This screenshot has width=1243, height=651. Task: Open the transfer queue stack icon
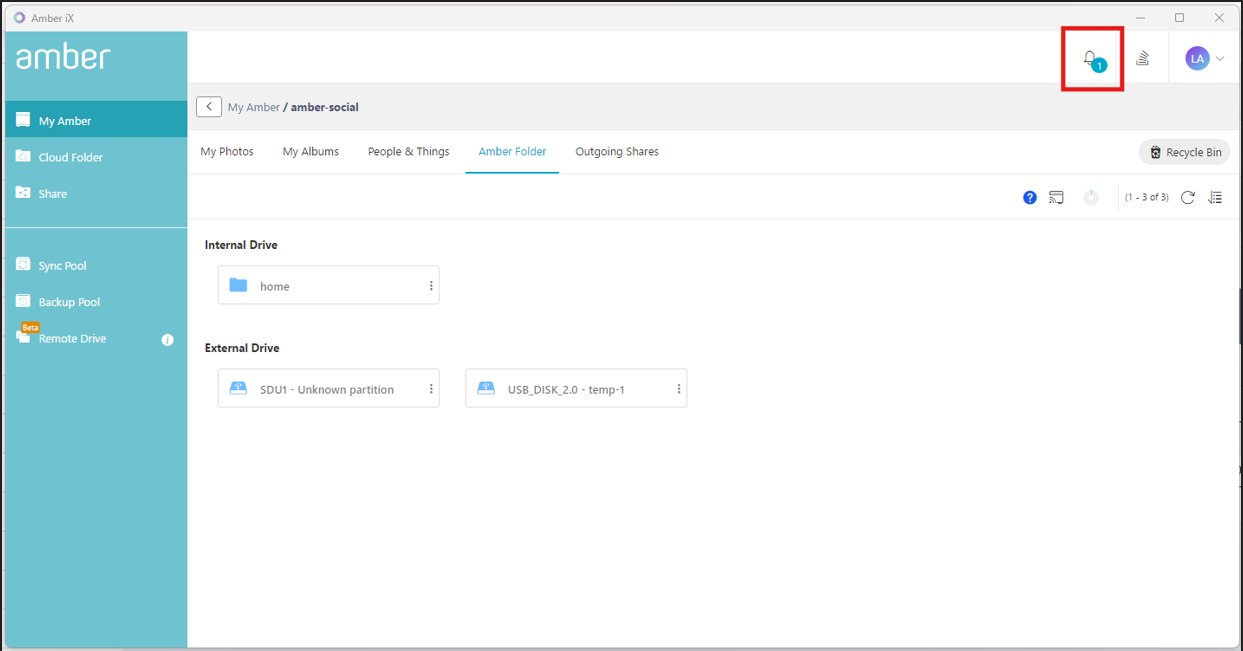coord(1142,59)
